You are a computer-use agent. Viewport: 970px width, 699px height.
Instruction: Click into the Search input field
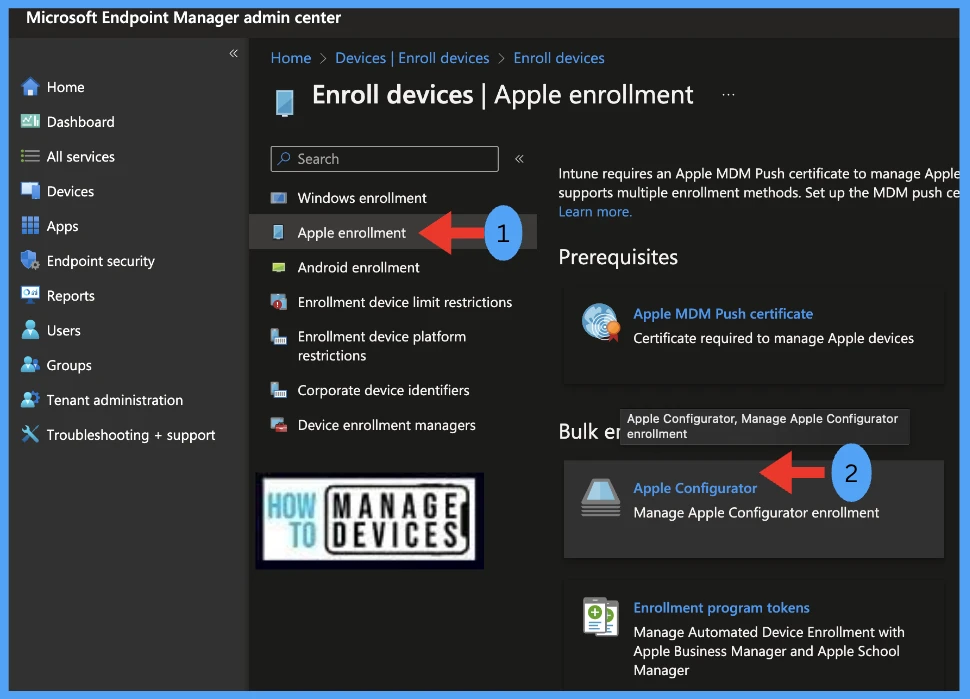[385, 159]
